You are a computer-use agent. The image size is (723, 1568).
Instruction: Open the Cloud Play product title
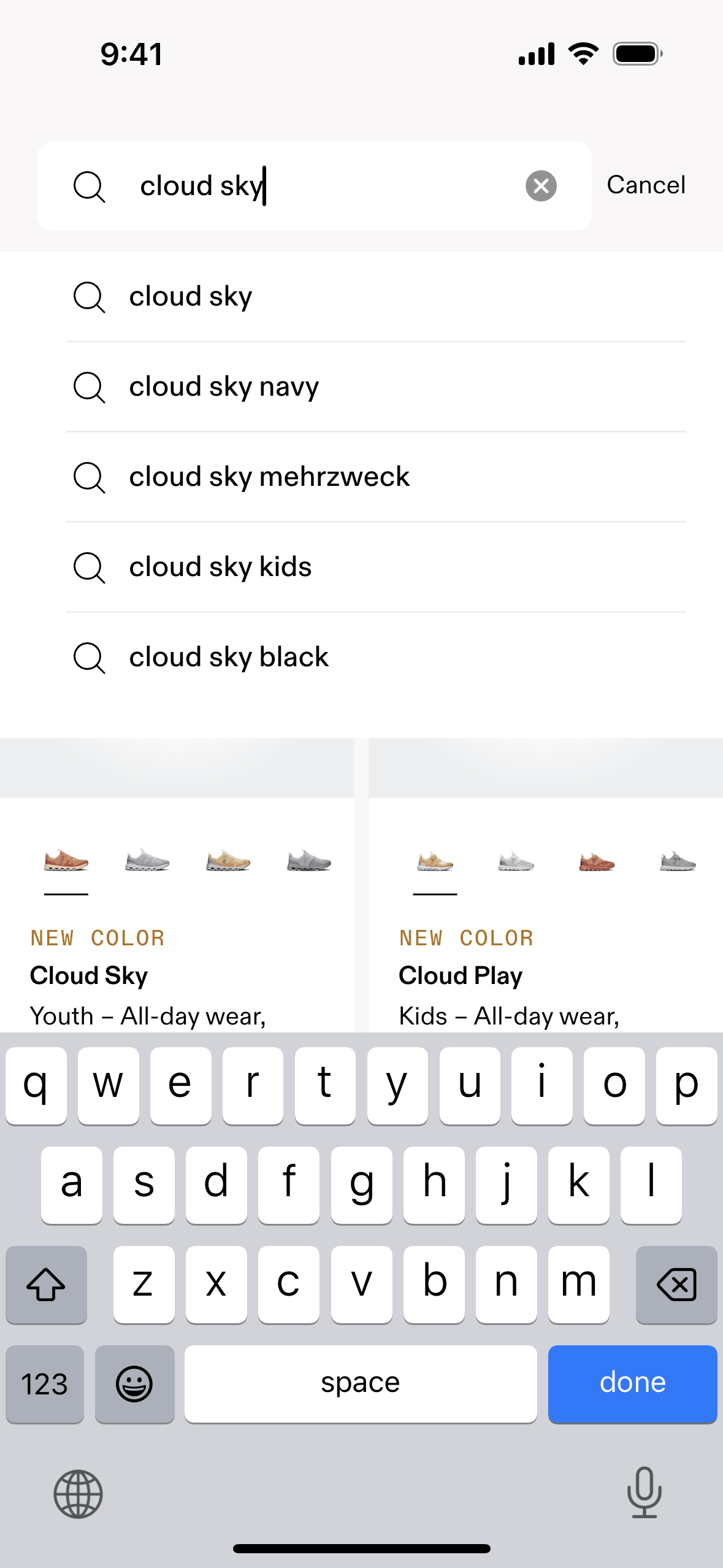click(461, 975)
